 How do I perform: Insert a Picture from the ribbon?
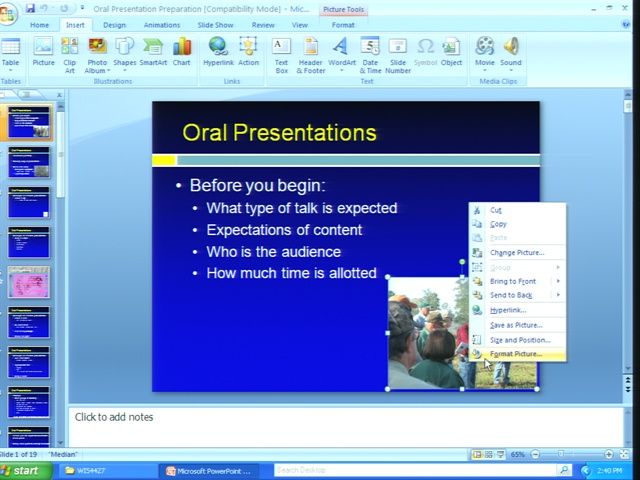[43, 52]
